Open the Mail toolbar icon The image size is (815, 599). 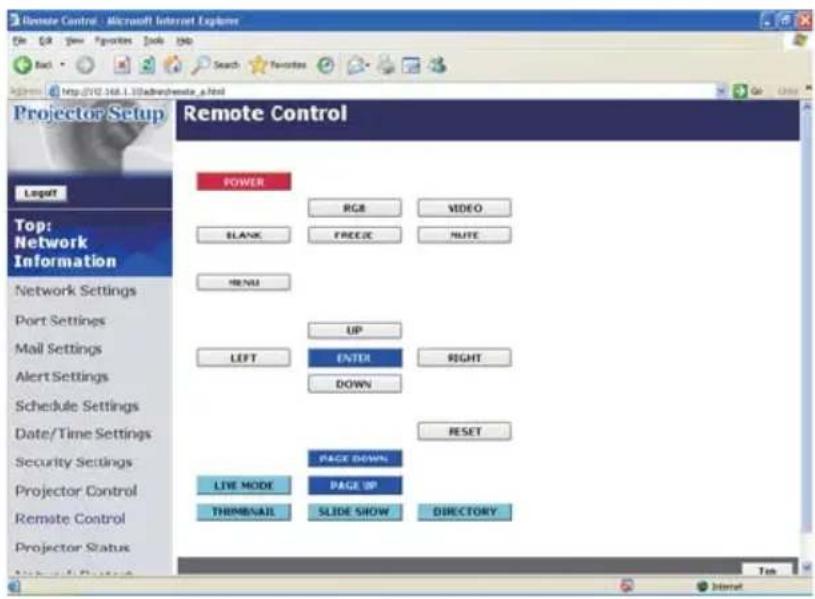click(358, 65)
